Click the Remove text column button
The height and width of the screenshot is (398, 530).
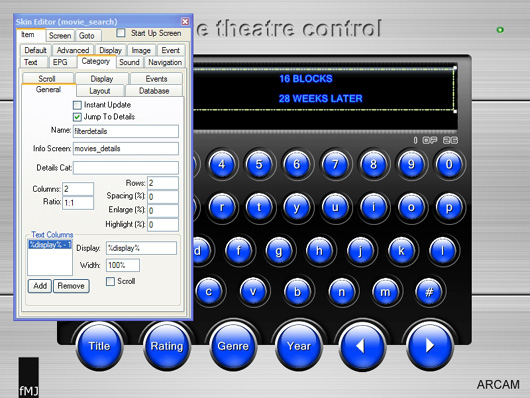(x=71, y=286)
